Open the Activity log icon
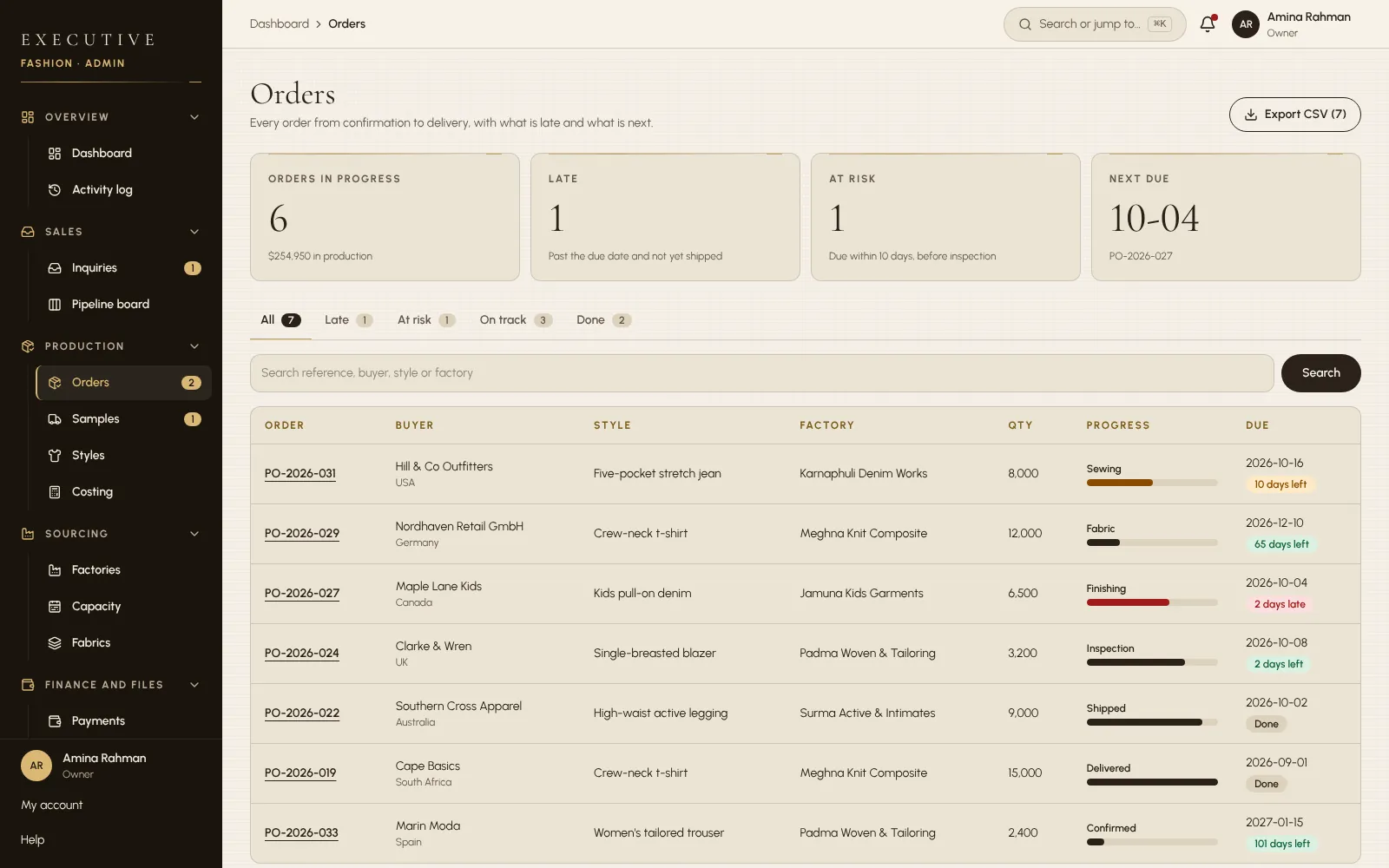The height and width of the screenshot is (868, 1389). click(55, 190)
